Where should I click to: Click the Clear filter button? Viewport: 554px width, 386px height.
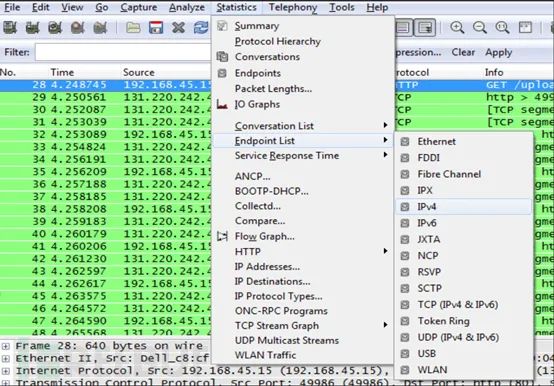coord(463,52)
